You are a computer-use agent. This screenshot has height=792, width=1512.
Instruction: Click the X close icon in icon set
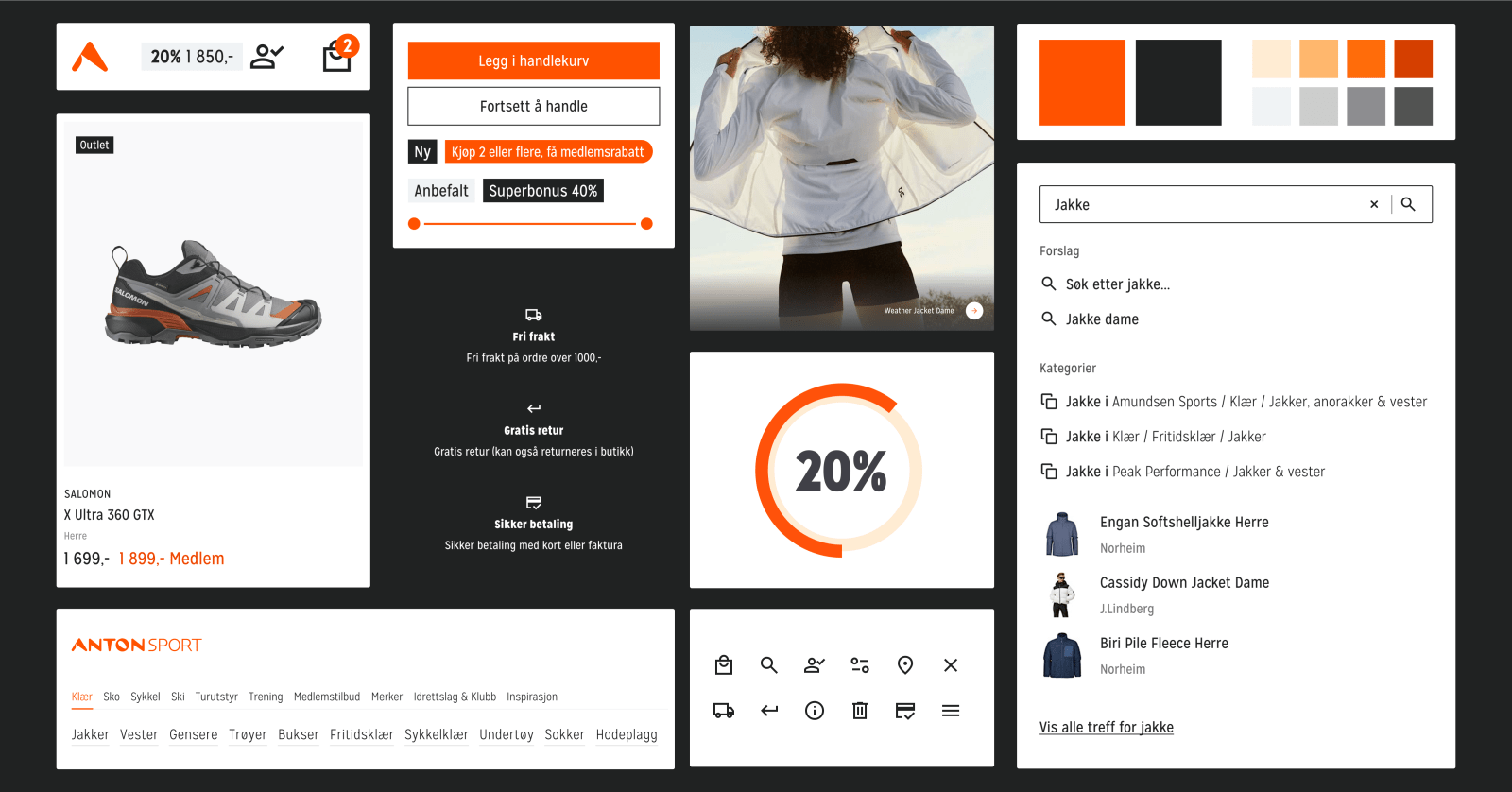[951, 665]
